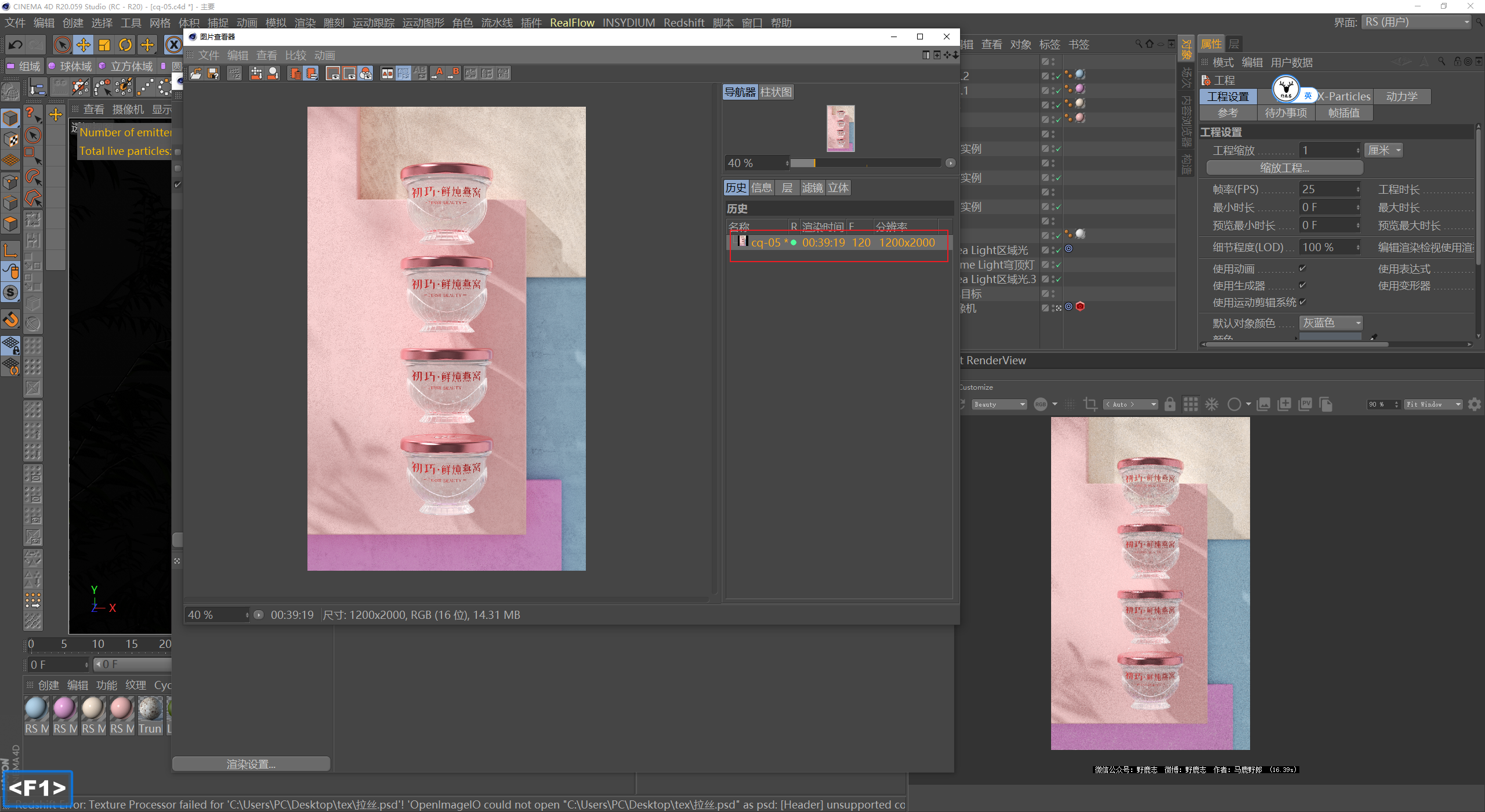Choose the lasso selection tool

[x=33, y=177]
